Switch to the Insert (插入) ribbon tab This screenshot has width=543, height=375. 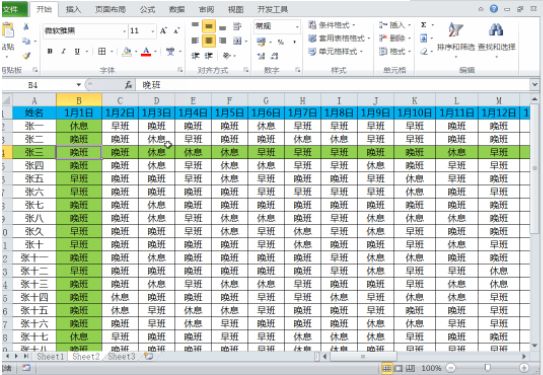coord(73,9)
